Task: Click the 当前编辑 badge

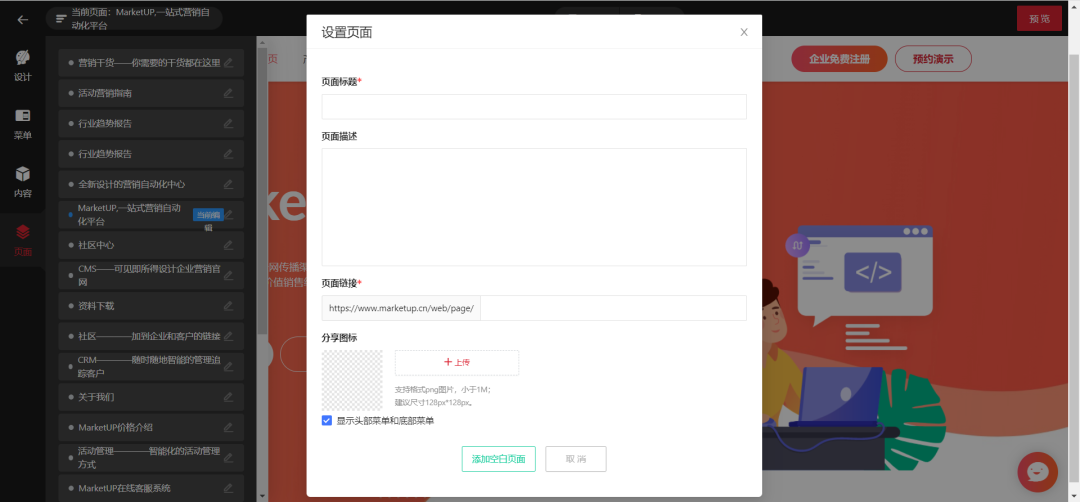Action: [209, 215]
